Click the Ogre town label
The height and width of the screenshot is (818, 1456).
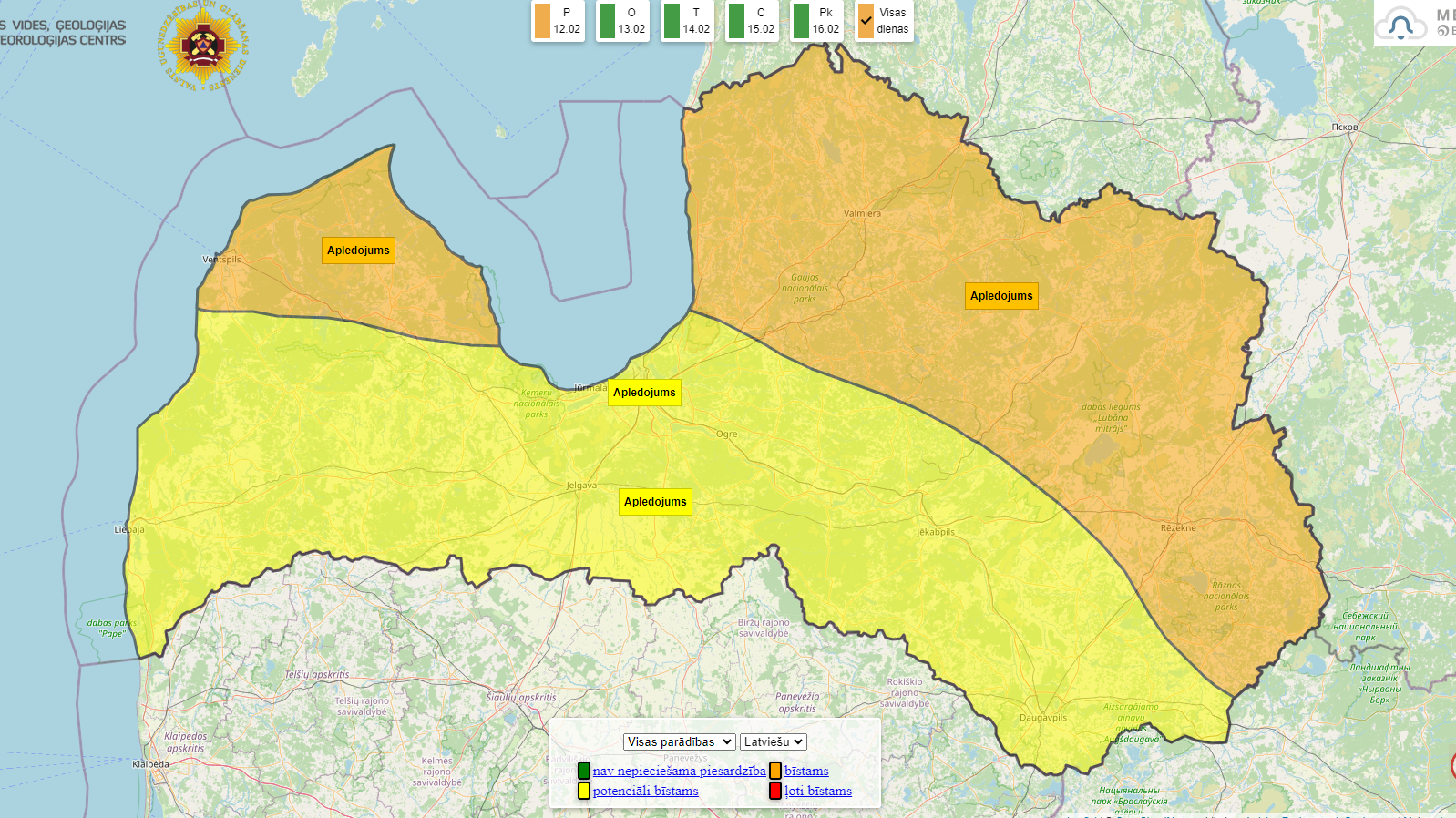point(726,435)
